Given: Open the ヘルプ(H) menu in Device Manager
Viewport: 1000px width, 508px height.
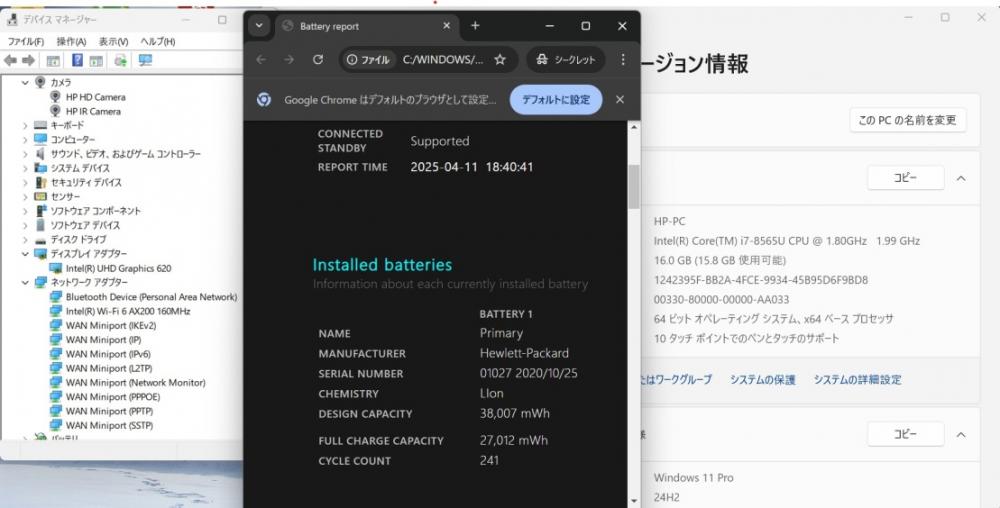Looking at the screenshot, I should tap(158, 41).
